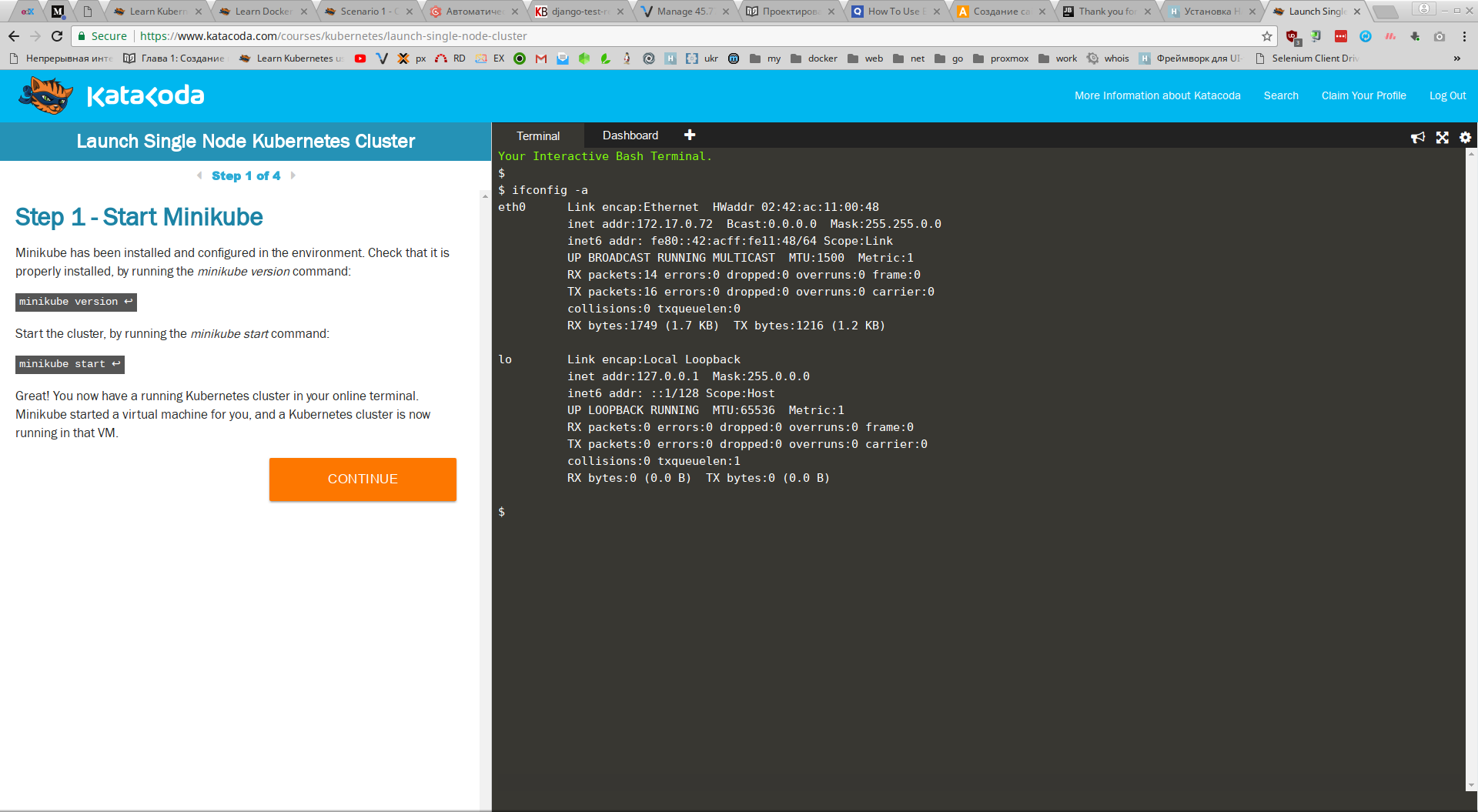Click the orange CONTINUE button
This screenshot has width=1478, height=812.
[x=363, y=480]
